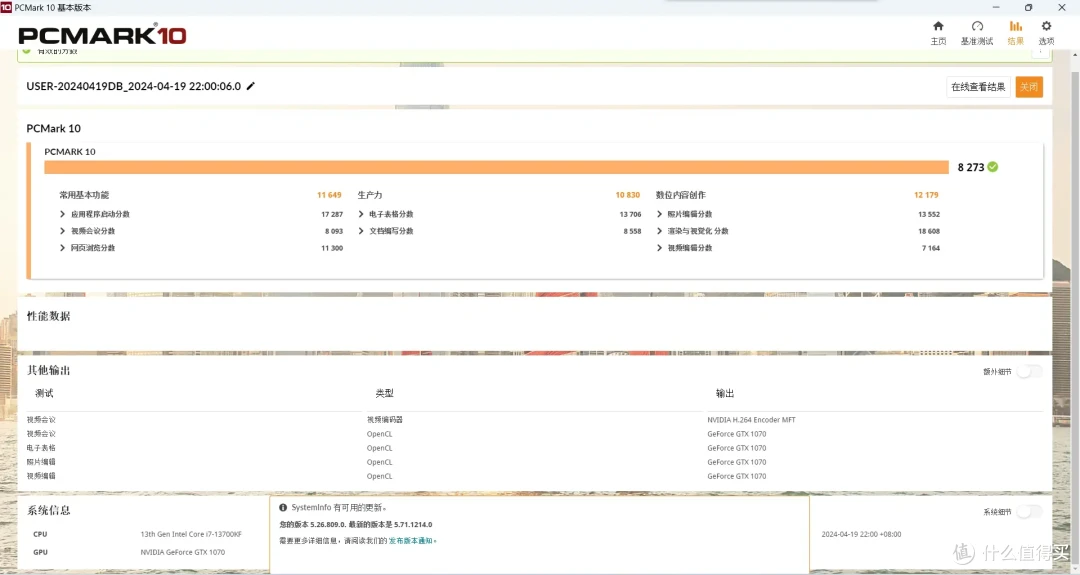Expand 电子表格分数 row
This screenshot has height=575, width=1080.
(x=361, y=214)
